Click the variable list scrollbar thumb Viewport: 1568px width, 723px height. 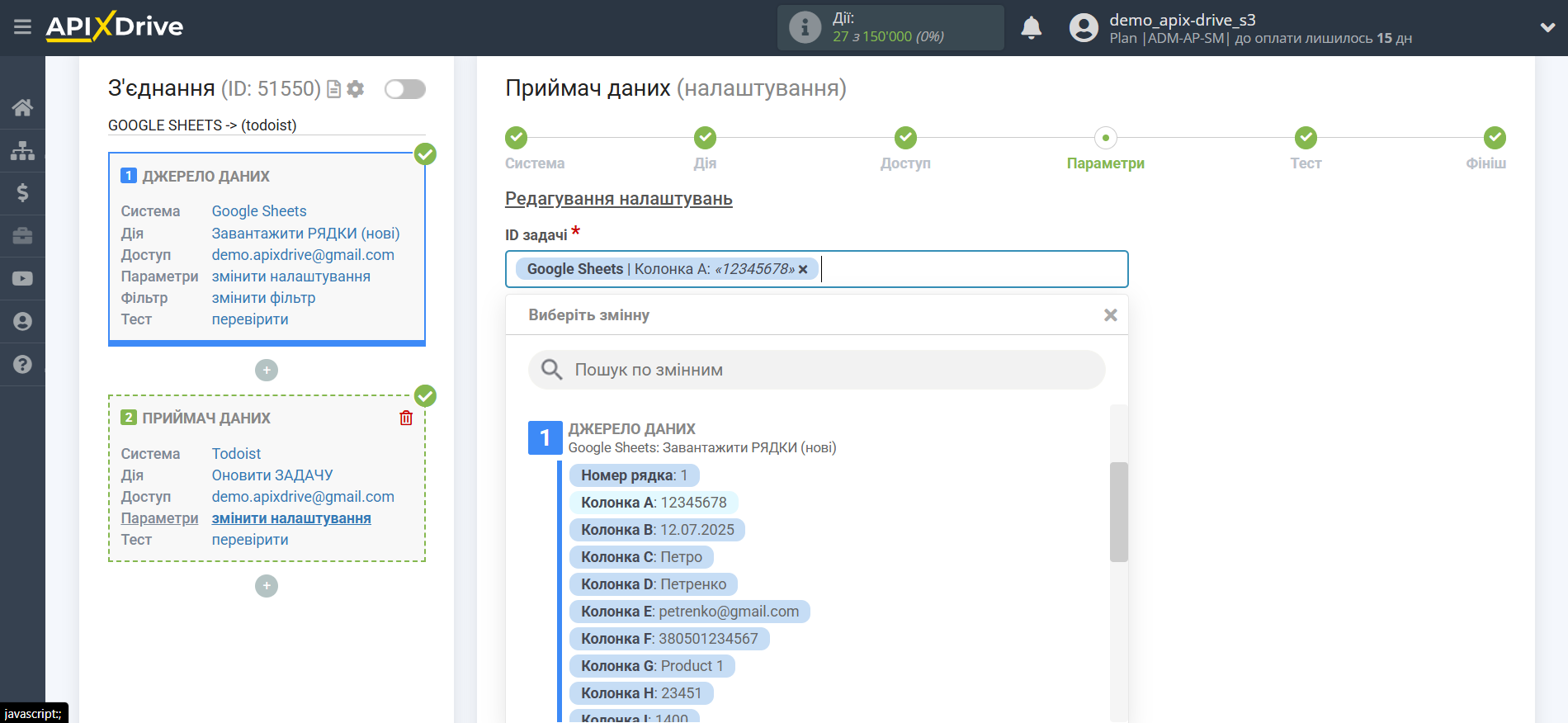click(1119, 512)
